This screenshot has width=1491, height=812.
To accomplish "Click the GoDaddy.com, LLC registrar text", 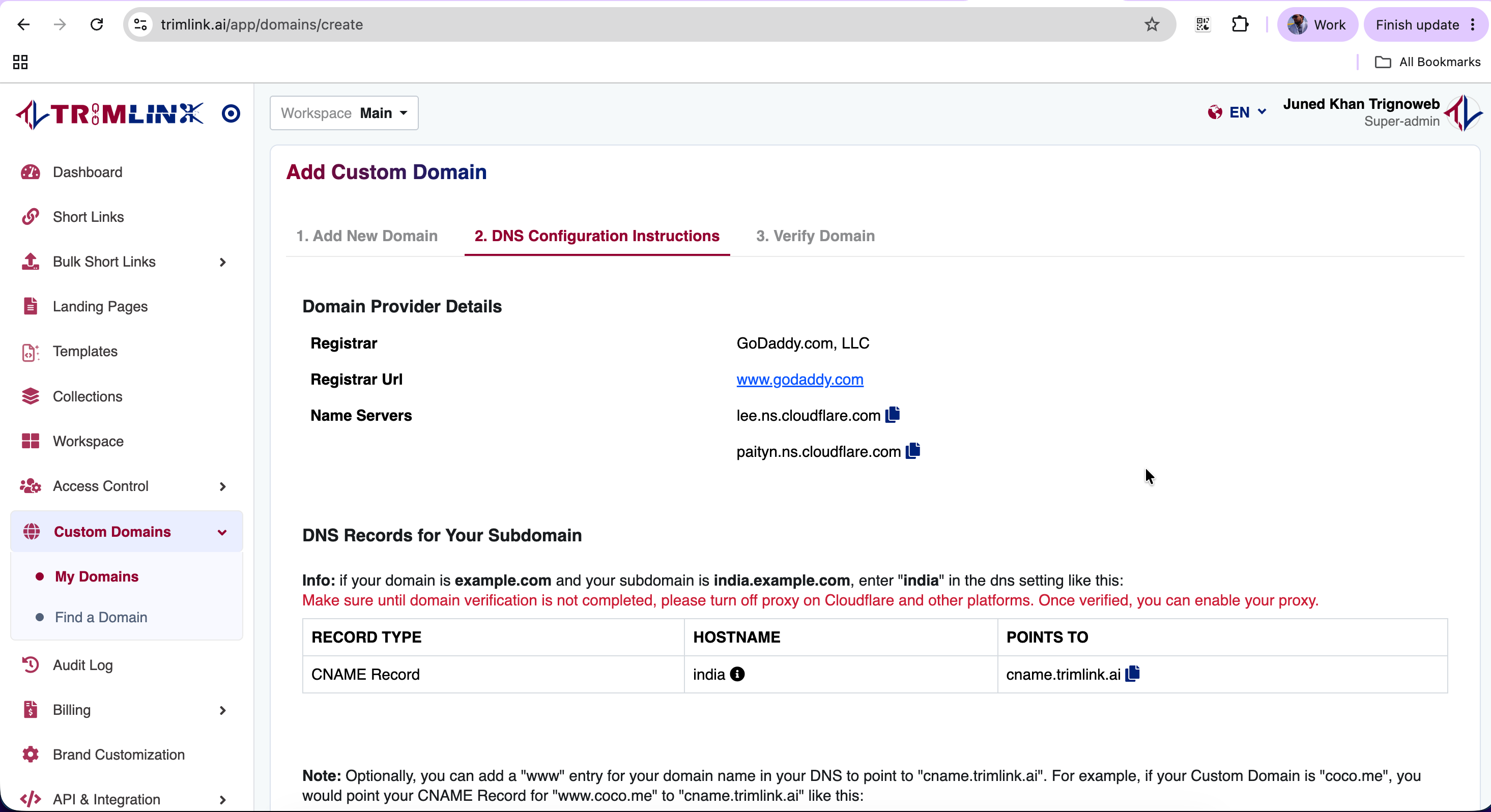I will [x=803, y=343].
